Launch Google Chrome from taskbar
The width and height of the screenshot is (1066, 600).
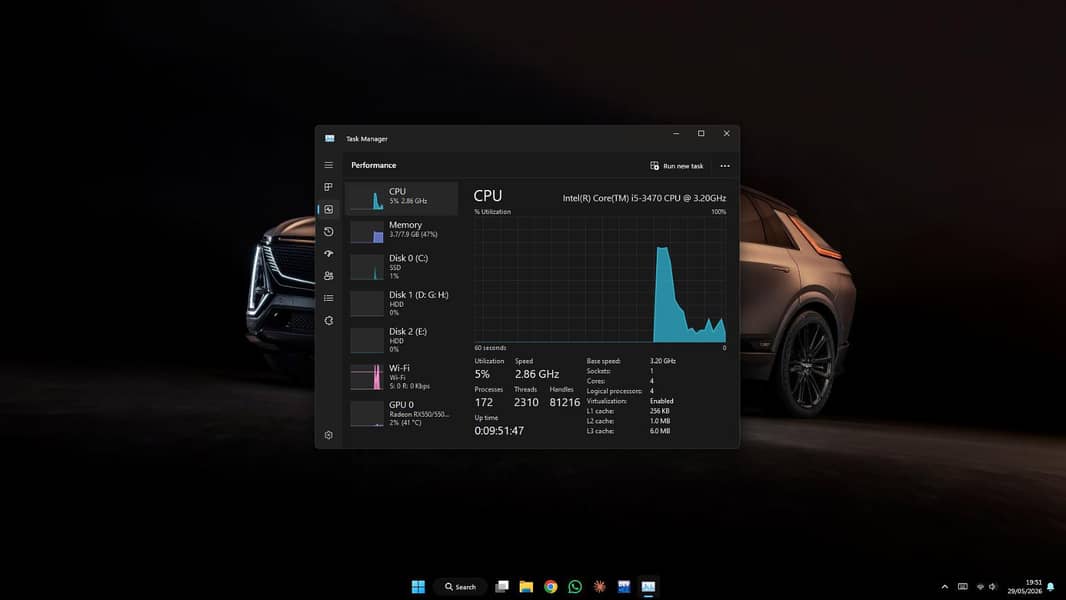pyautogui.click(x=551, y=586)
